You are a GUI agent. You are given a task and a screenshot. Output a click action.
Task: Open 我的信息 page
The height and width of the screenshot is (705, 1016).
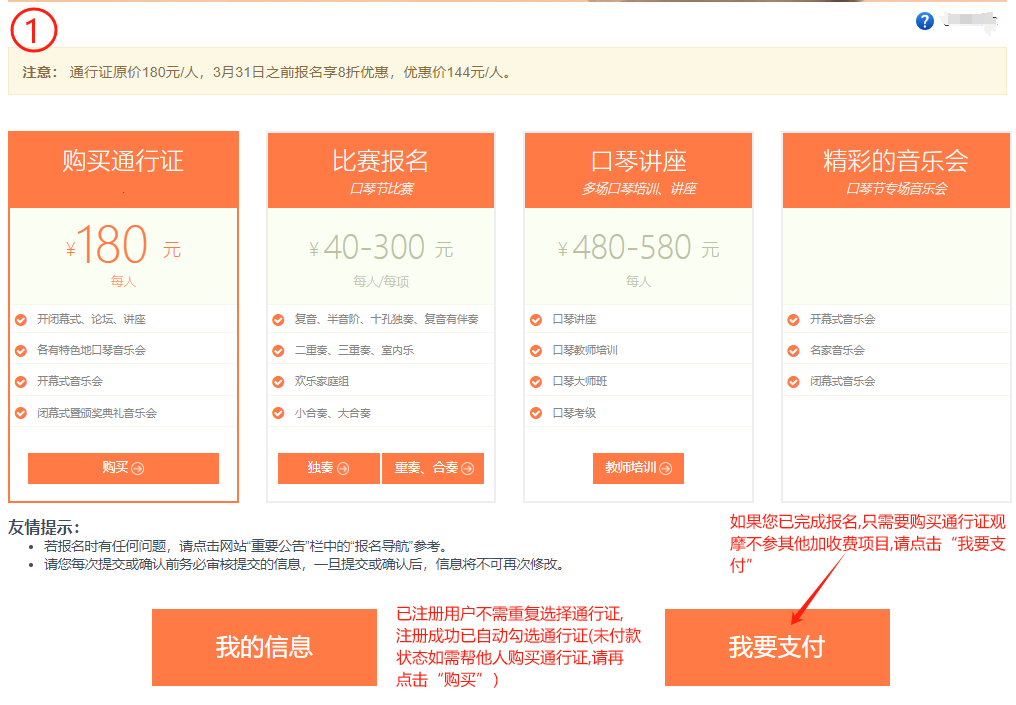tap(264, 647)
